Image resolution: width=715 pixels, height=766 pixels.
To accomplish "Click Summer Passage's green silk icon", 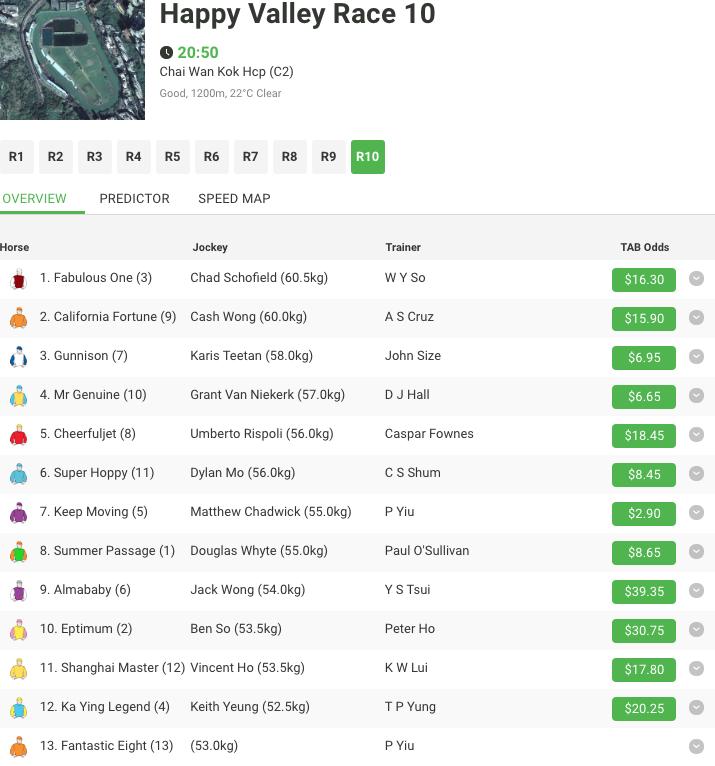I will click(18, 552).
